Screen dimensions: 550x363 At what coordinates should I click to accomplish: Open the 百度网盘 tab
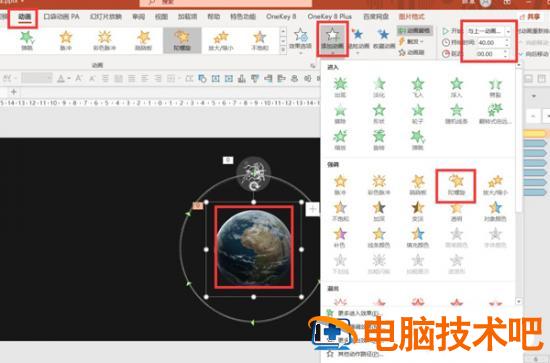pyautogui.click(x=376, y=16)
